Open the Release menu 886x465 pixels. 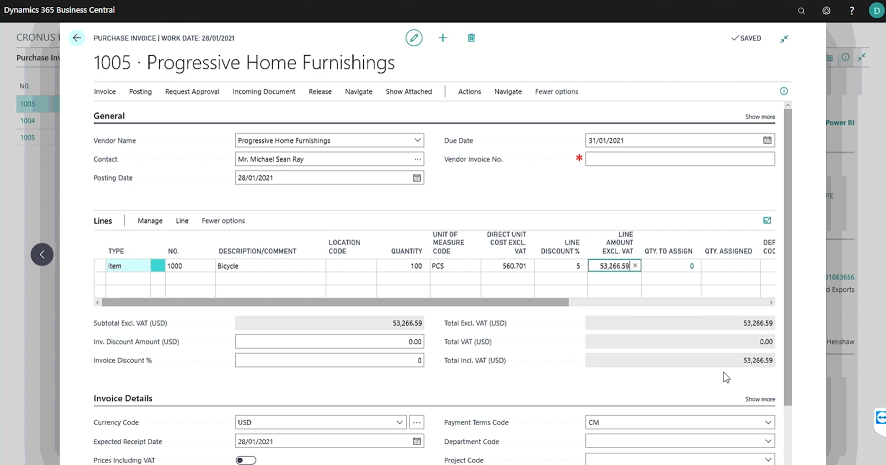tap(320, 92)
